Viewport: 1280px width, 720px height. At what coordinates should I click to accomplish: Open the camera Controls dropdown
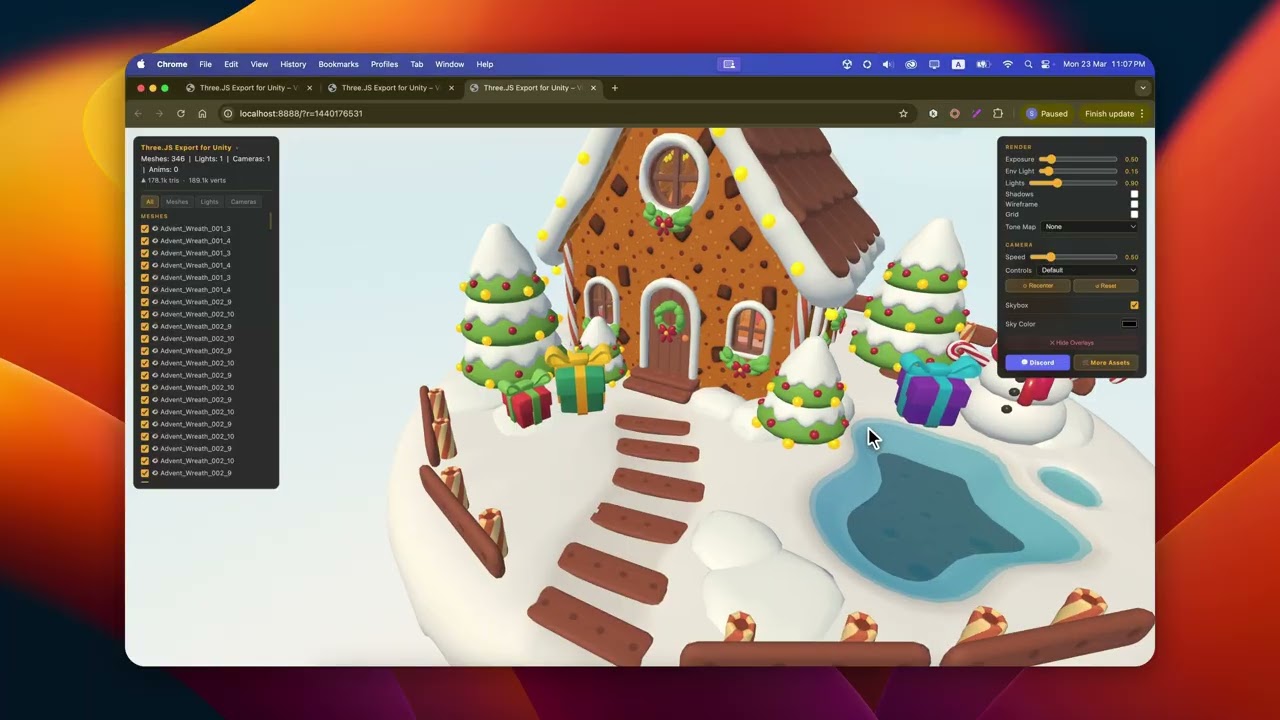(x=1088, y=270)
